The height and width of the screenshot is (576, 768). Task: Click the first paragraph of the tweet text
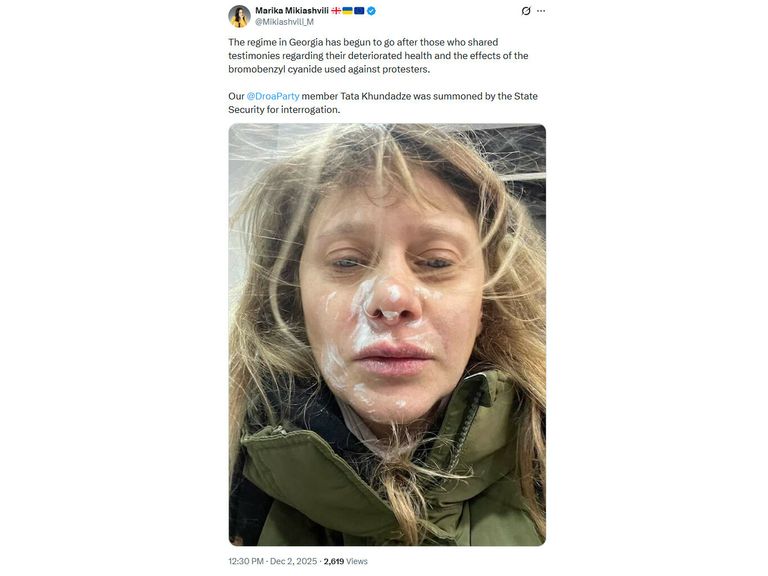click(x=380, y=56)
